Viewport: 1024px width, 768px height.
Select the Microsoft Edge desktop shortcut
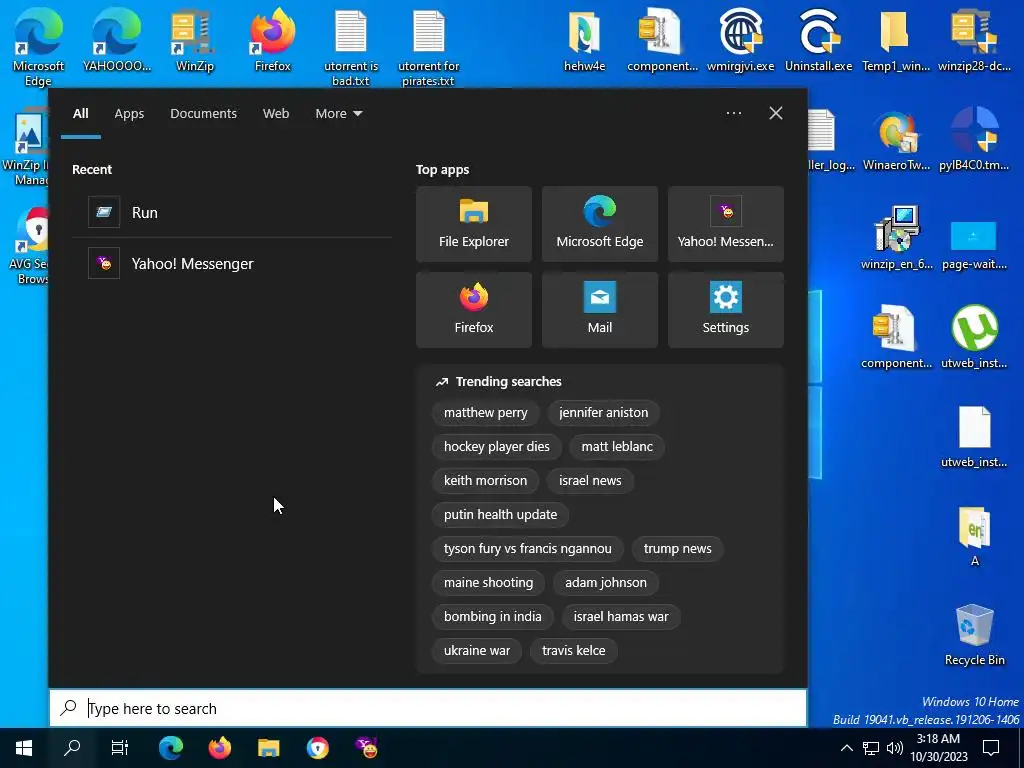38,48
